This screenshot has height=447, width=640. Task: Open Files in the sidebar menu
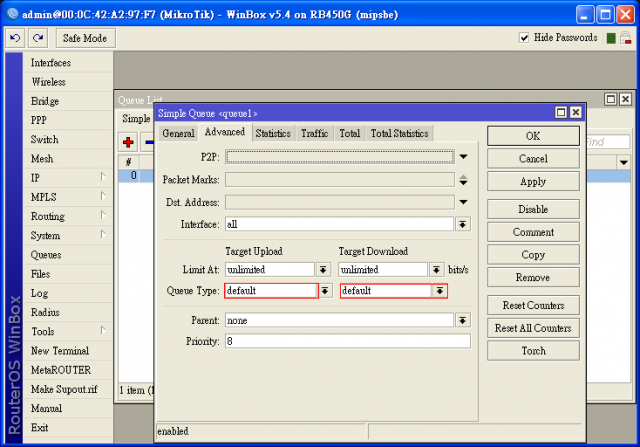(x=40, y=274)
